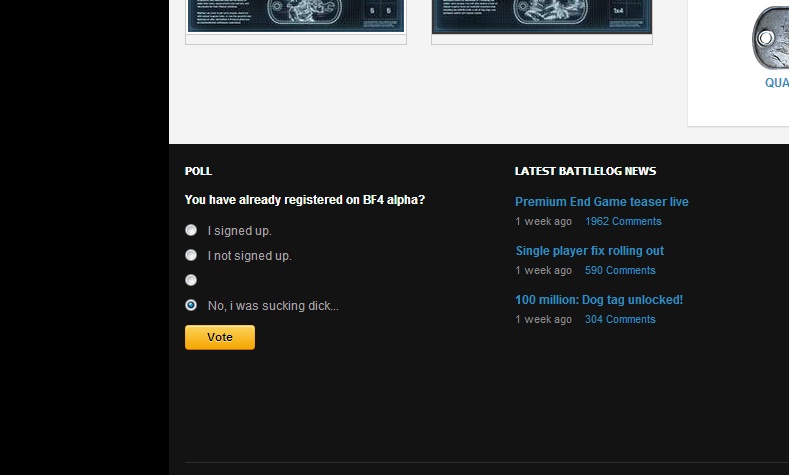789x475 pixels.
Task: Click the selected fourth poll option beginning "No,"
Action: (x=191, y=305)
